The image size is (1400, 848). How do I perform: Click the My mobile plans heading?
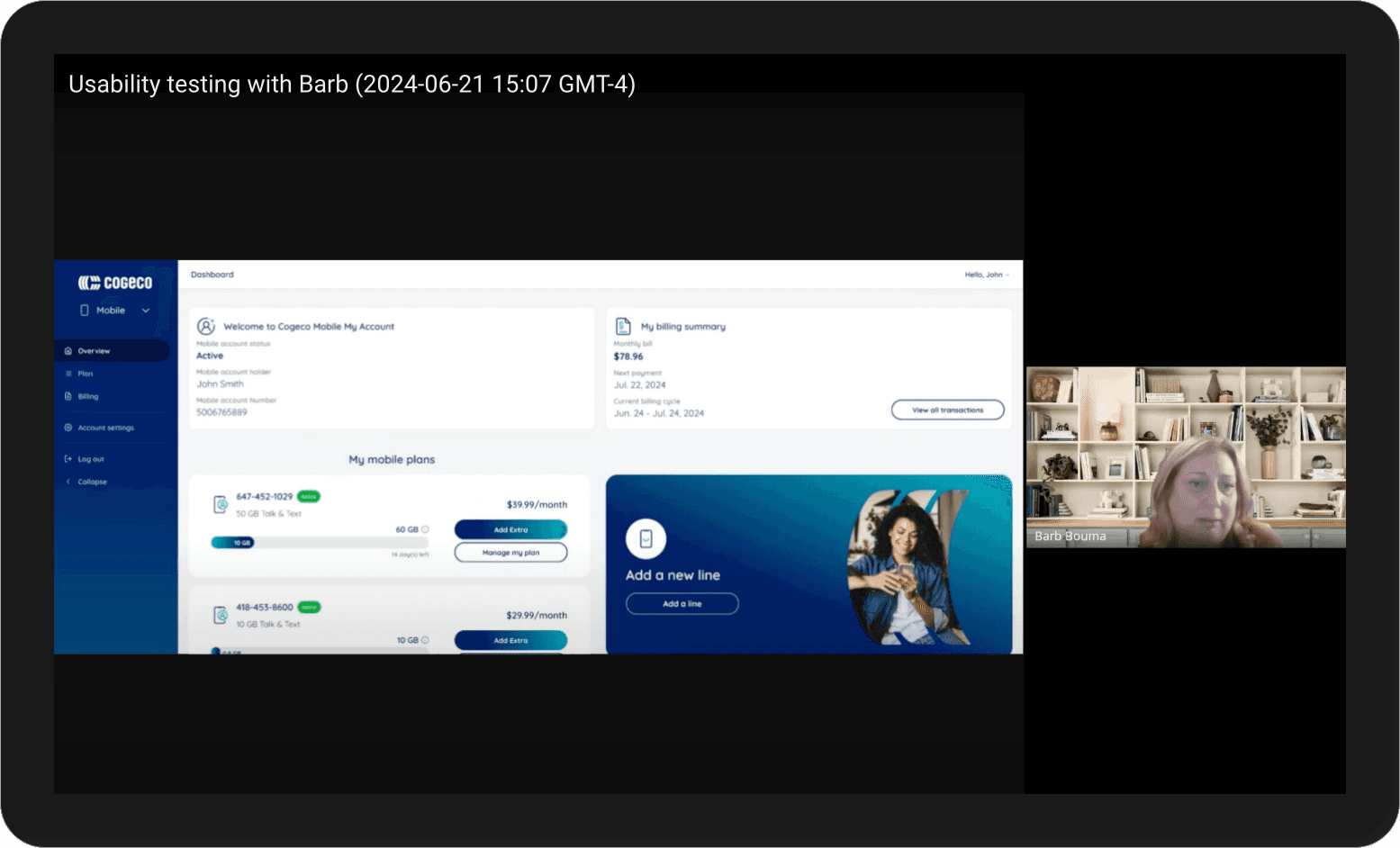pyautogui.click(x=392, y=459)
